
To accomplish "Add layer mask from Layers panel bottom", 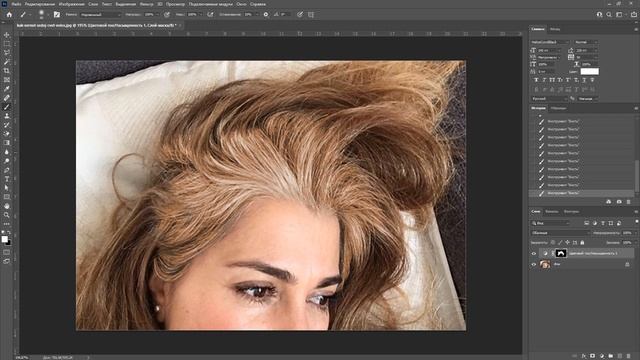I will [x=593, y=356].
